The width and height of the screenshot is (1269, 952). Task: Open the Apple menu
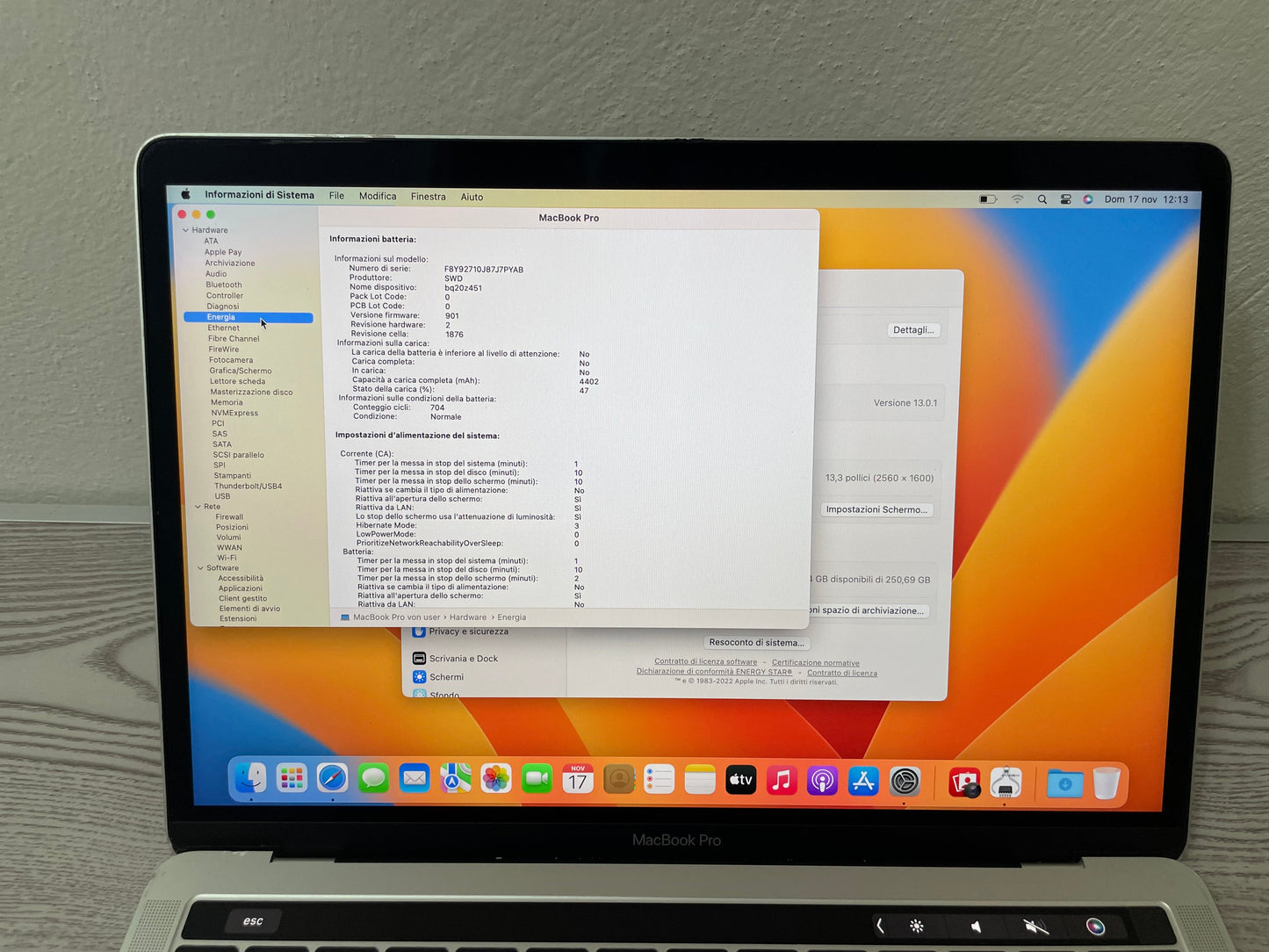185,194
